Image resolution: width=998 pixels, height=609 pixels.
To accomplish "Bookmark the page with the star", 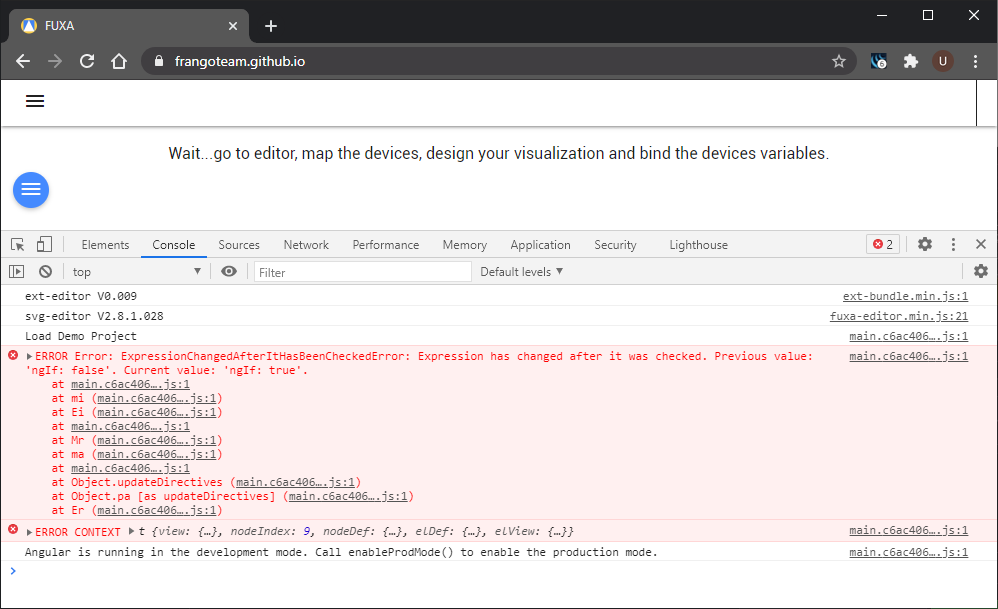I will point(839,60).
